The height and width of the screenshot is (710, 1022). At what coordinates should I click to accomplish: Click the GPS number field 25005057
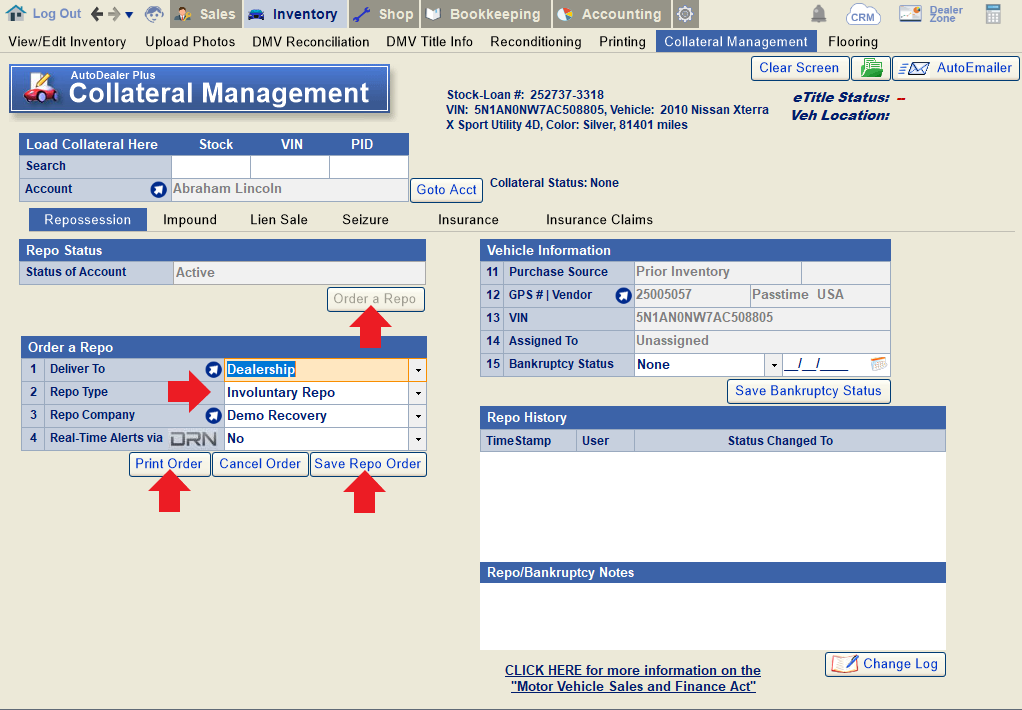692,295
